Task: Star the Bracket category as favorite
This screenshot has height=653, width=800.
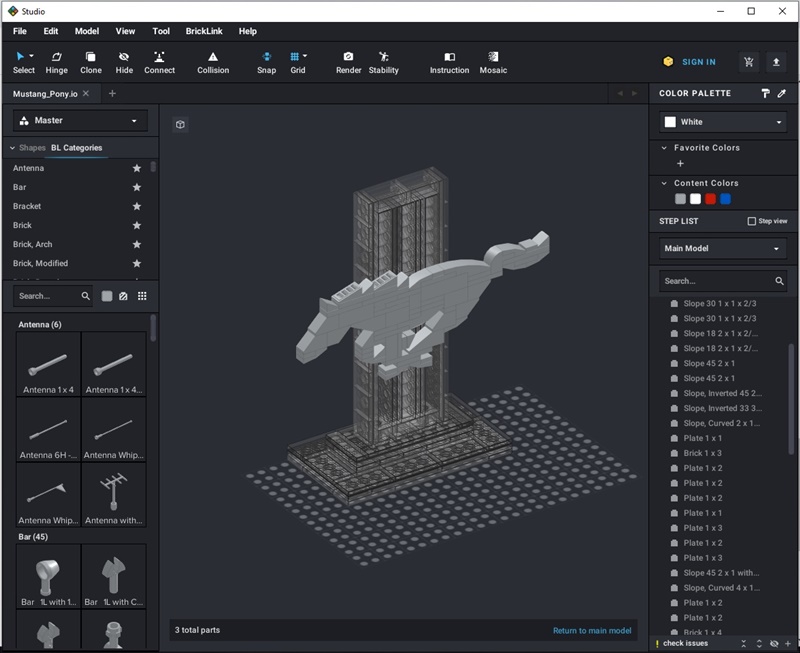Action: (137, 206)
